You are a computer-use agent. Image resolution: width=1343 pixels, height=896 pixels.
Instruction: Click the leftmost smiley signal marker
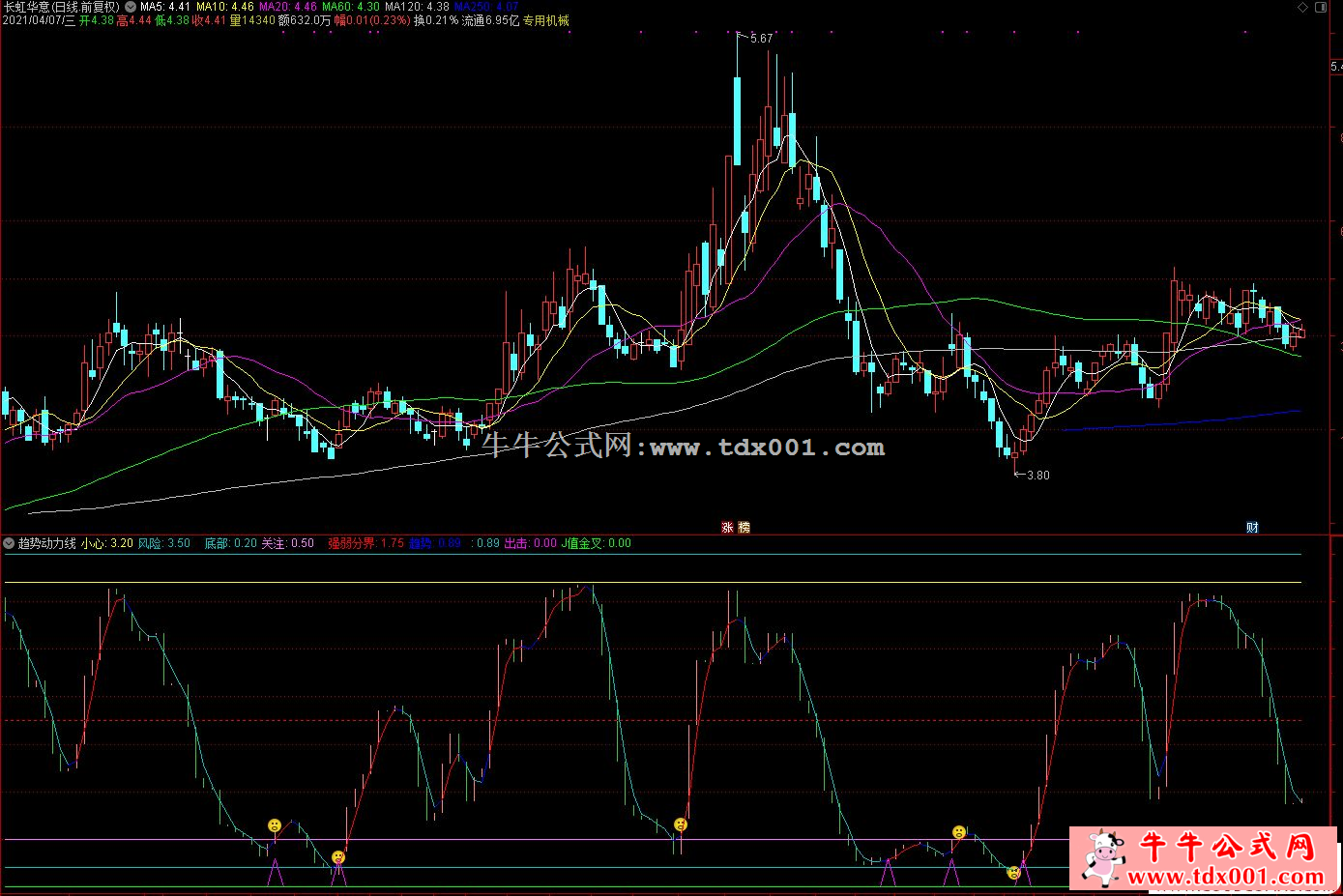275,825
